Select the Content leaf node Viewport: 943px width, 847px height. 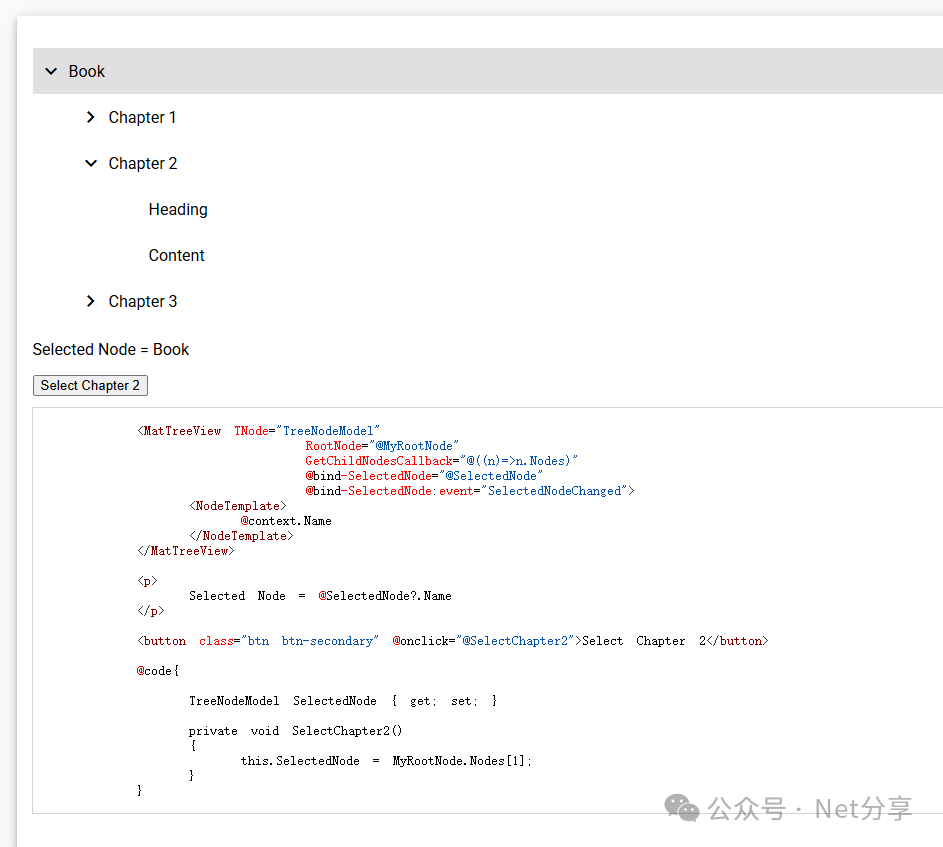[176, 255]
